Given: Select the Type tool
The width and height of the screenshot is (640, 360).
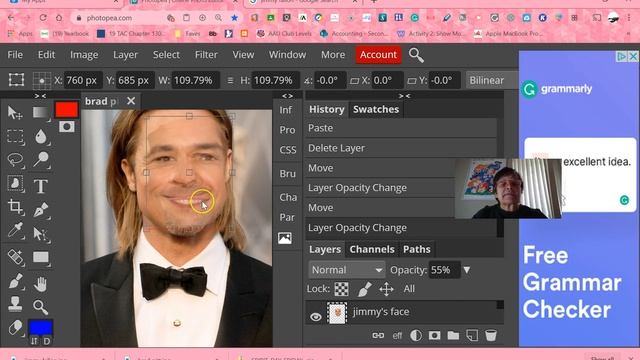Looking at the screenshot, I should pos(40,186).
